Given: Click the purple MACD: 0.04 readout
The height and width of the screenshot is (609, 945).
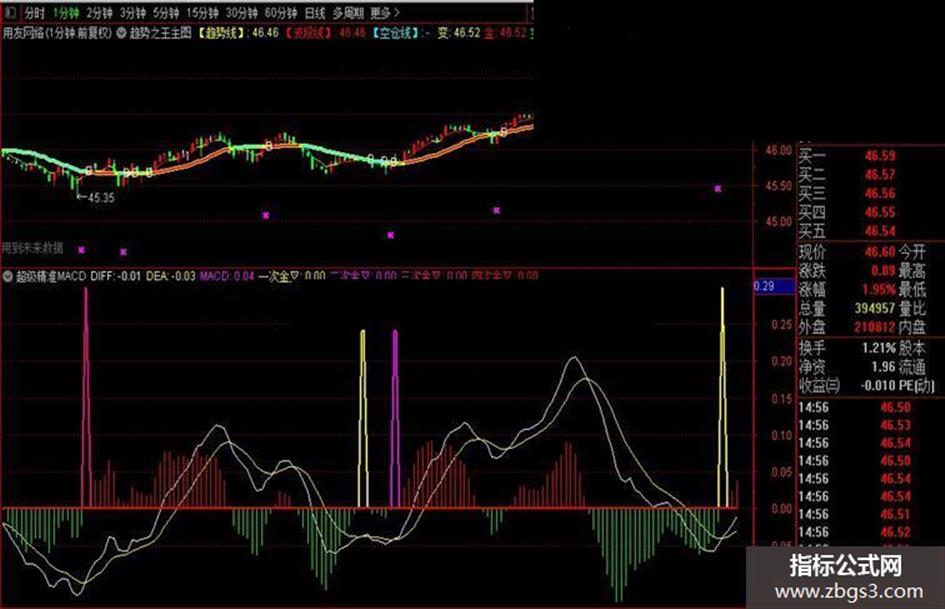Looking at the screenshot, I should click(x=227, y=277).
